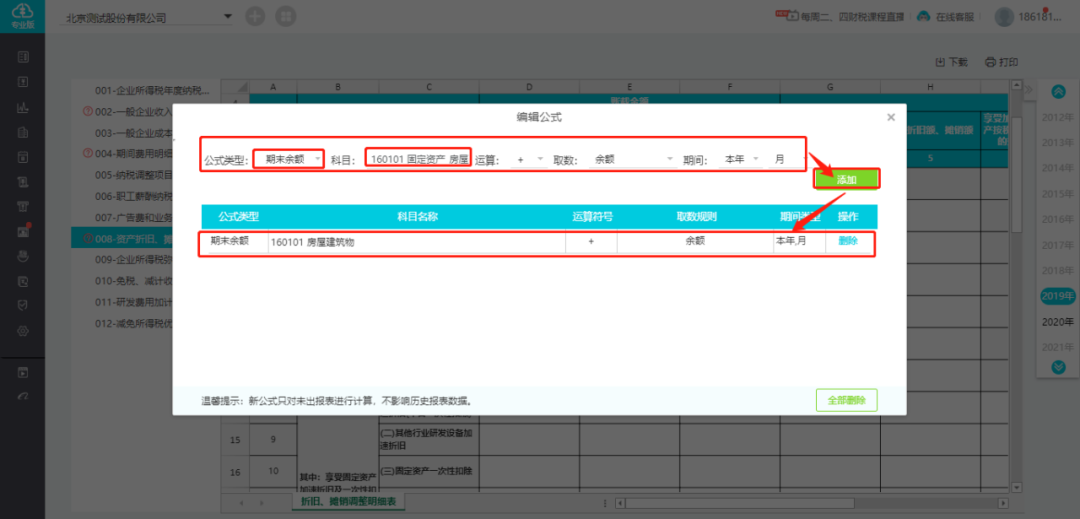Click the double-arrow collapse icon by year panel
Image resolution: width=1080 pixels, height=519 pixels.
(1028, 90)
